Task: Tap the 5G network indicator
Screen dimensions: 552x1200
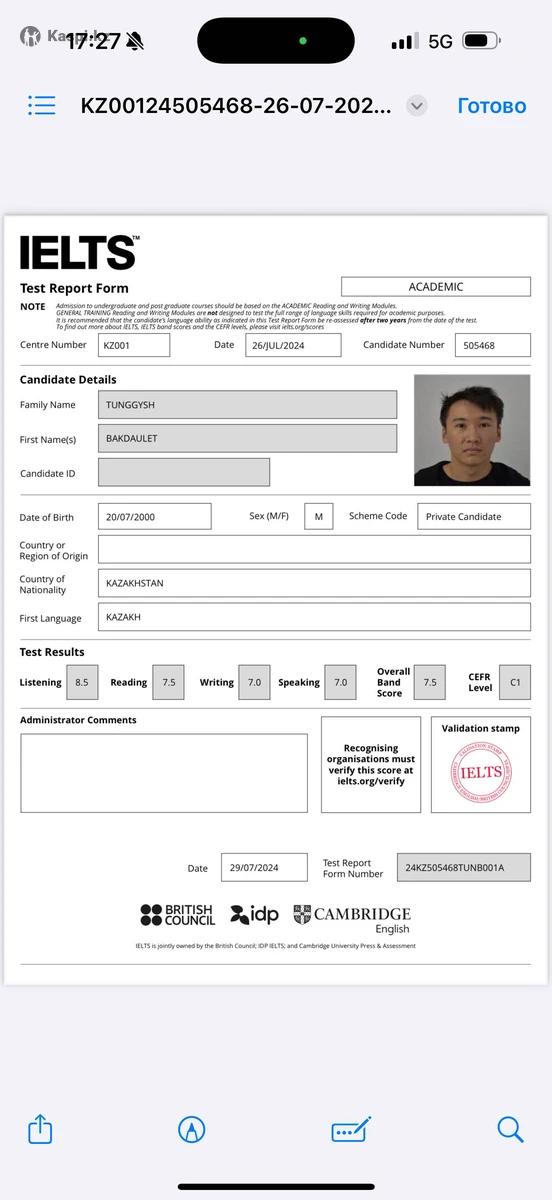Action: pyautogui.click(x=440, y=41)
